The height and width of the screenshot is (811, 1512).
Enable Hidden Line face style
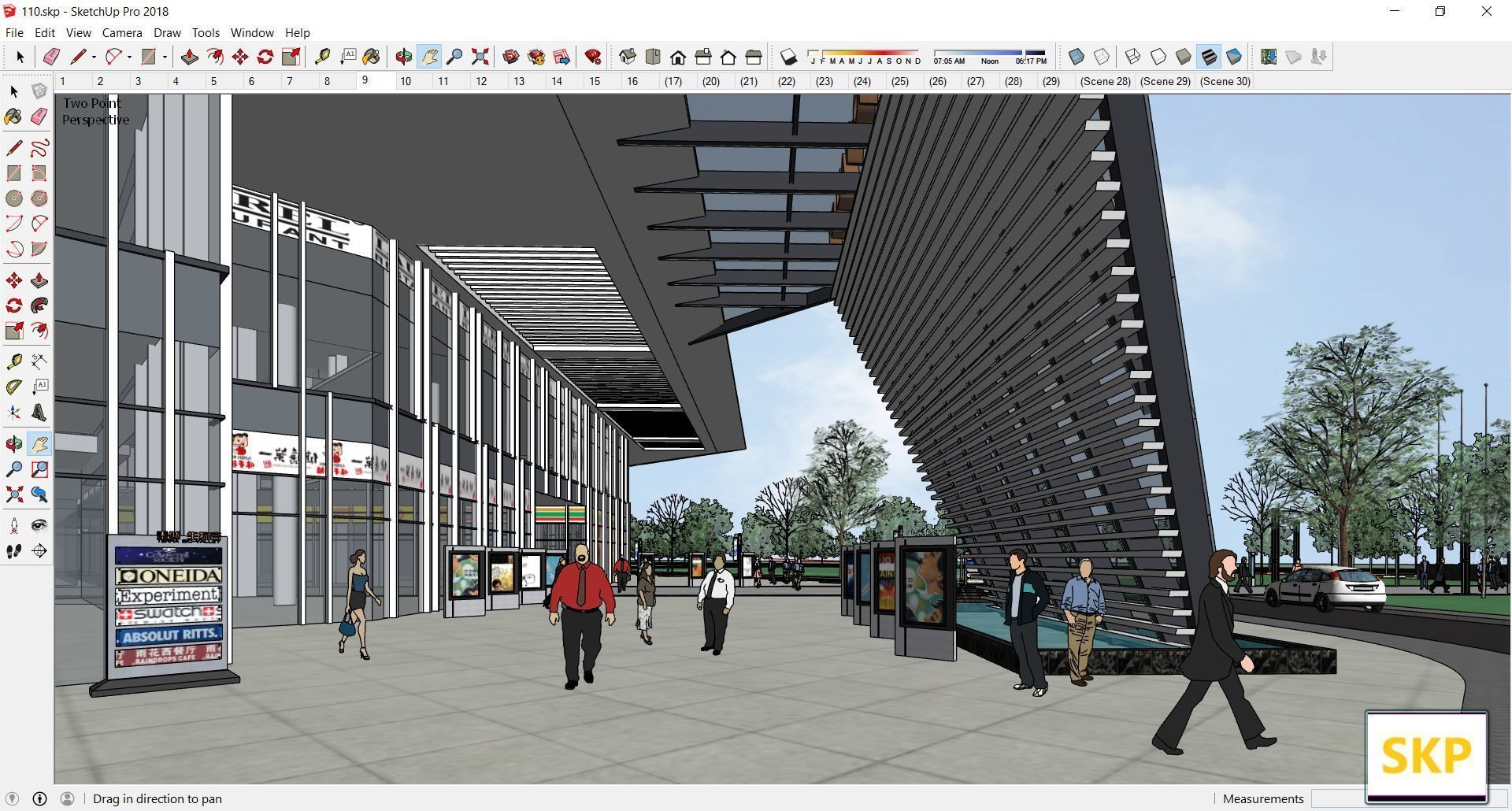[x=1158, y=57]
